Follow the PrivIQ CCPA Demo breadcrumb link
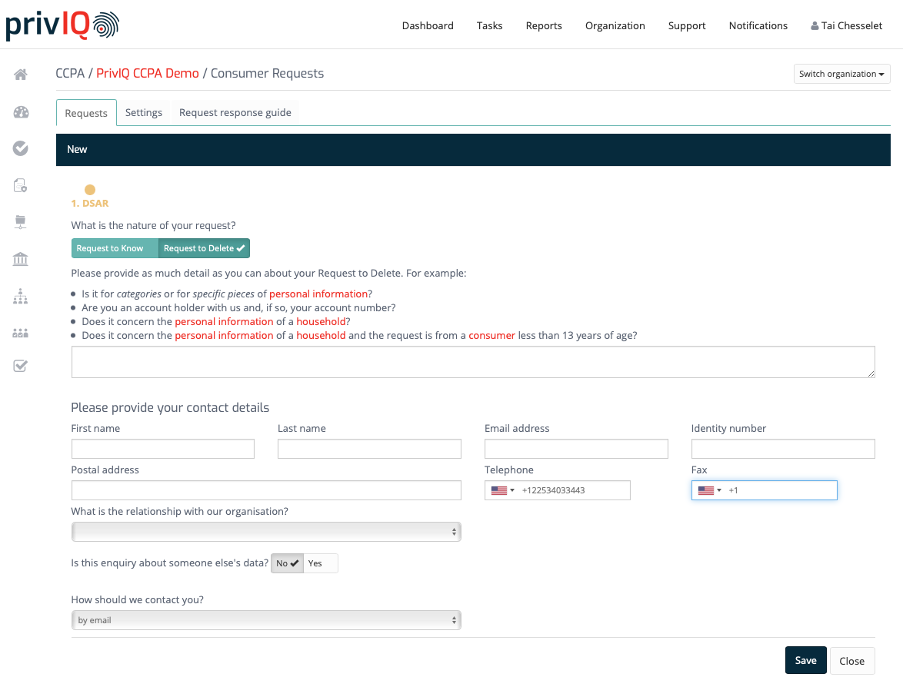 pos(148,73)
